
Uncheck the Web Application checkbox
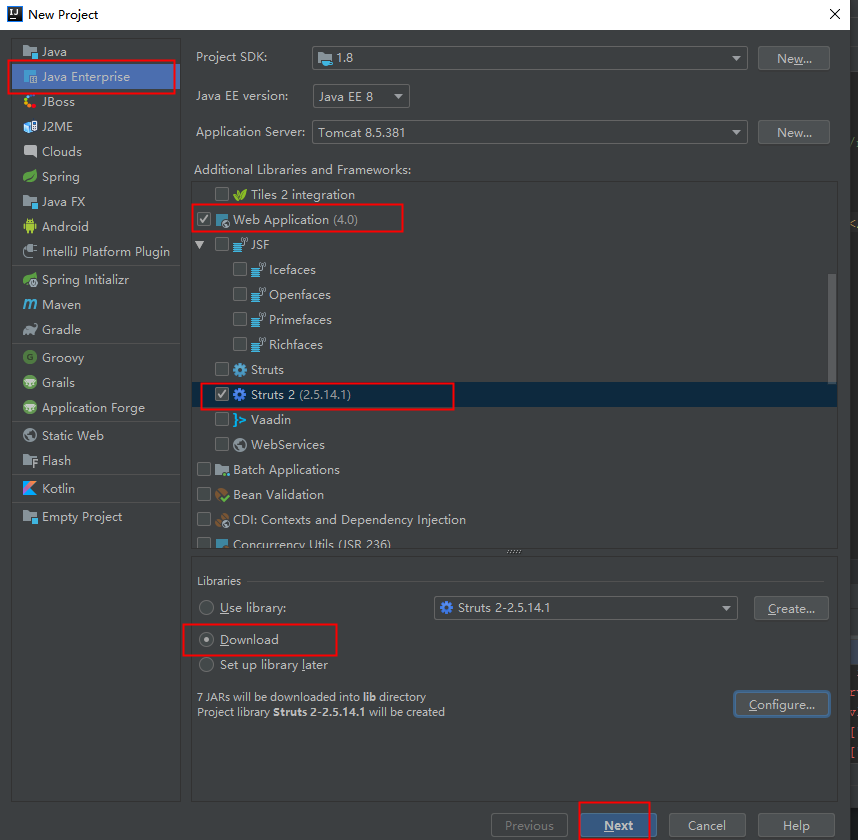[x=204, y=219]
